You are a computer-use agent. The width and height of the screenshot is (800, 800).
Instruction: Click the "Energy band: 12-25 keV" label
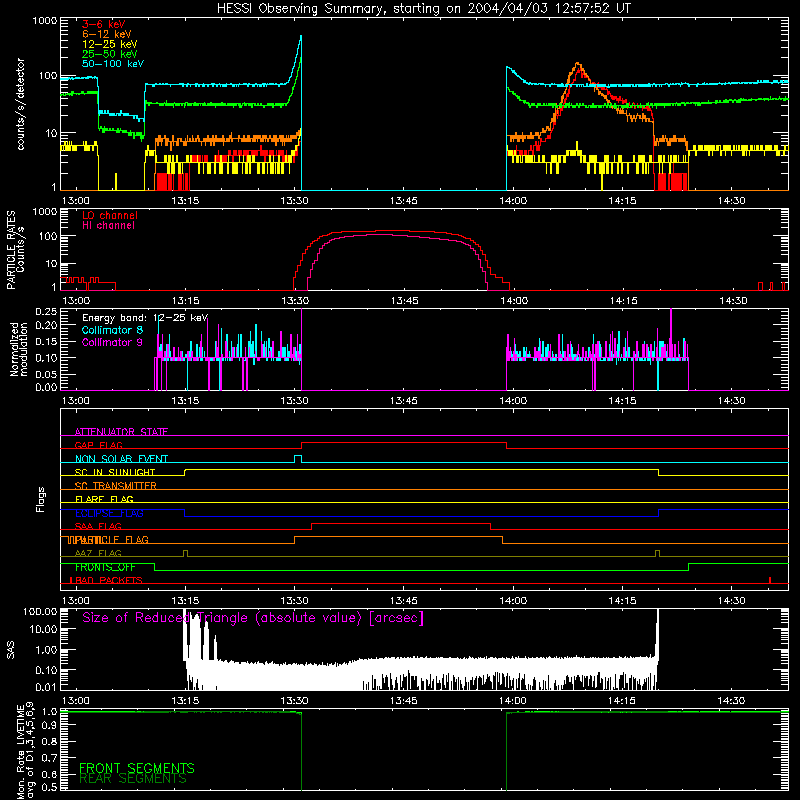pos(145,318)
